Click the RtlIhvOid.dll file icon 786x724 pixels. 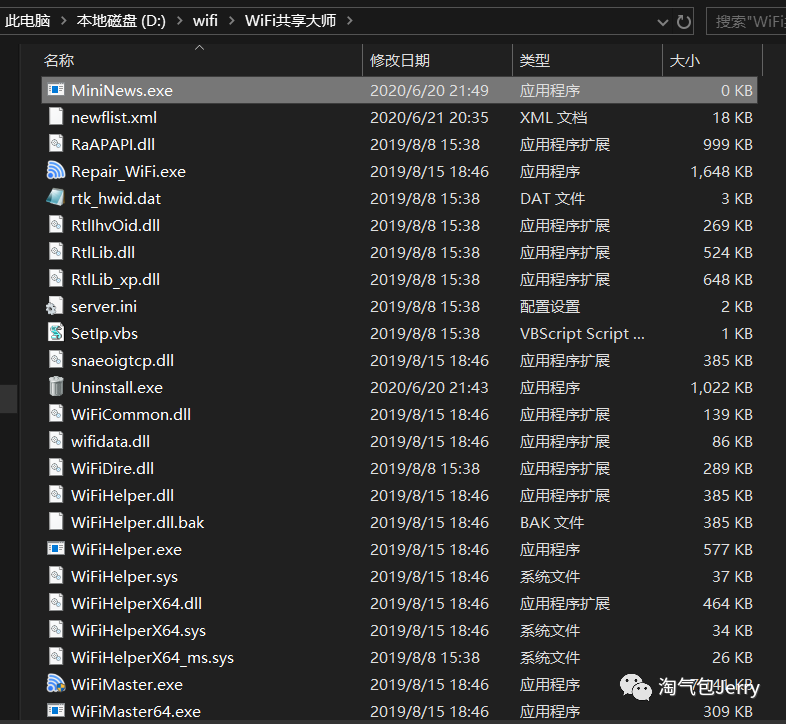[56, 225]
